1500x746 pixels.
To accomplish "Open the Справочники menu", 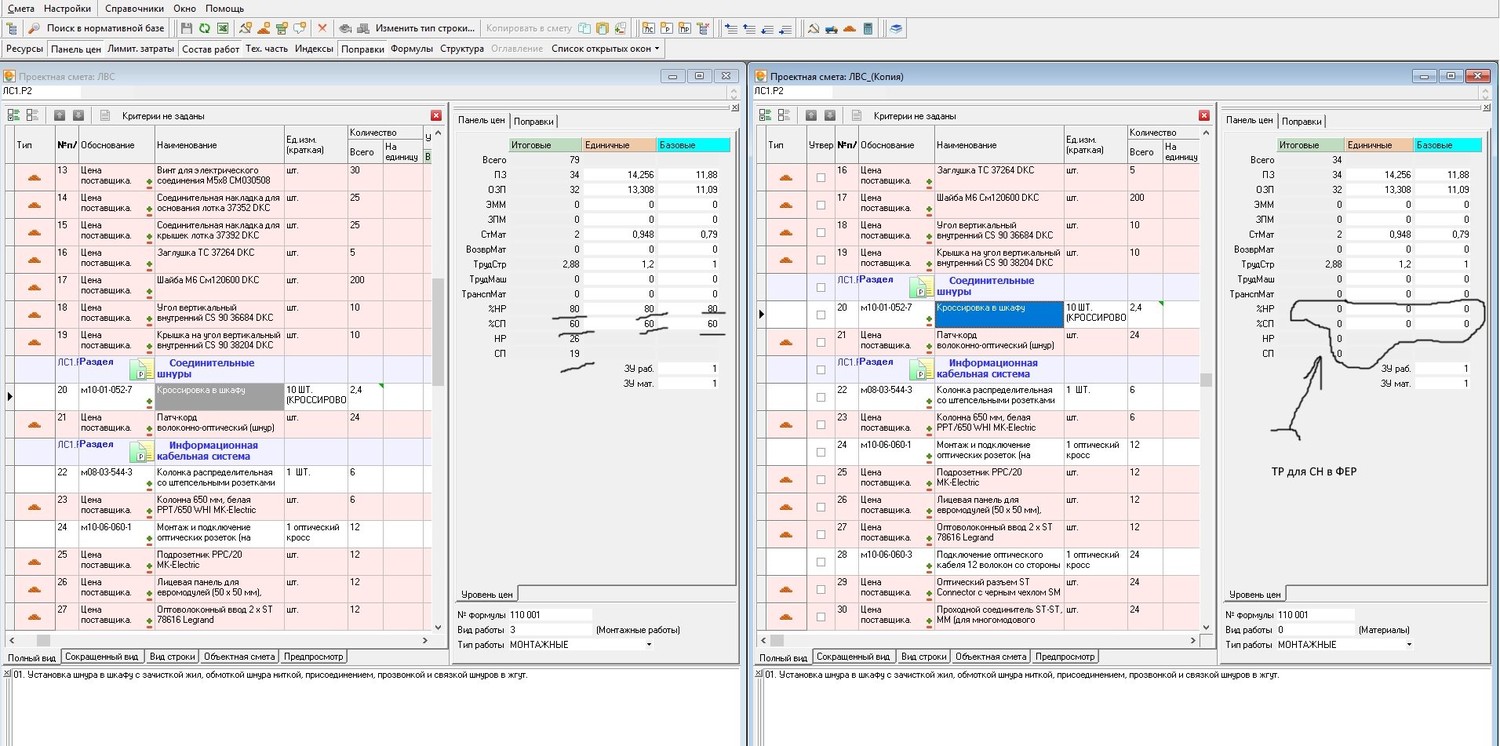I will point(134,8).
